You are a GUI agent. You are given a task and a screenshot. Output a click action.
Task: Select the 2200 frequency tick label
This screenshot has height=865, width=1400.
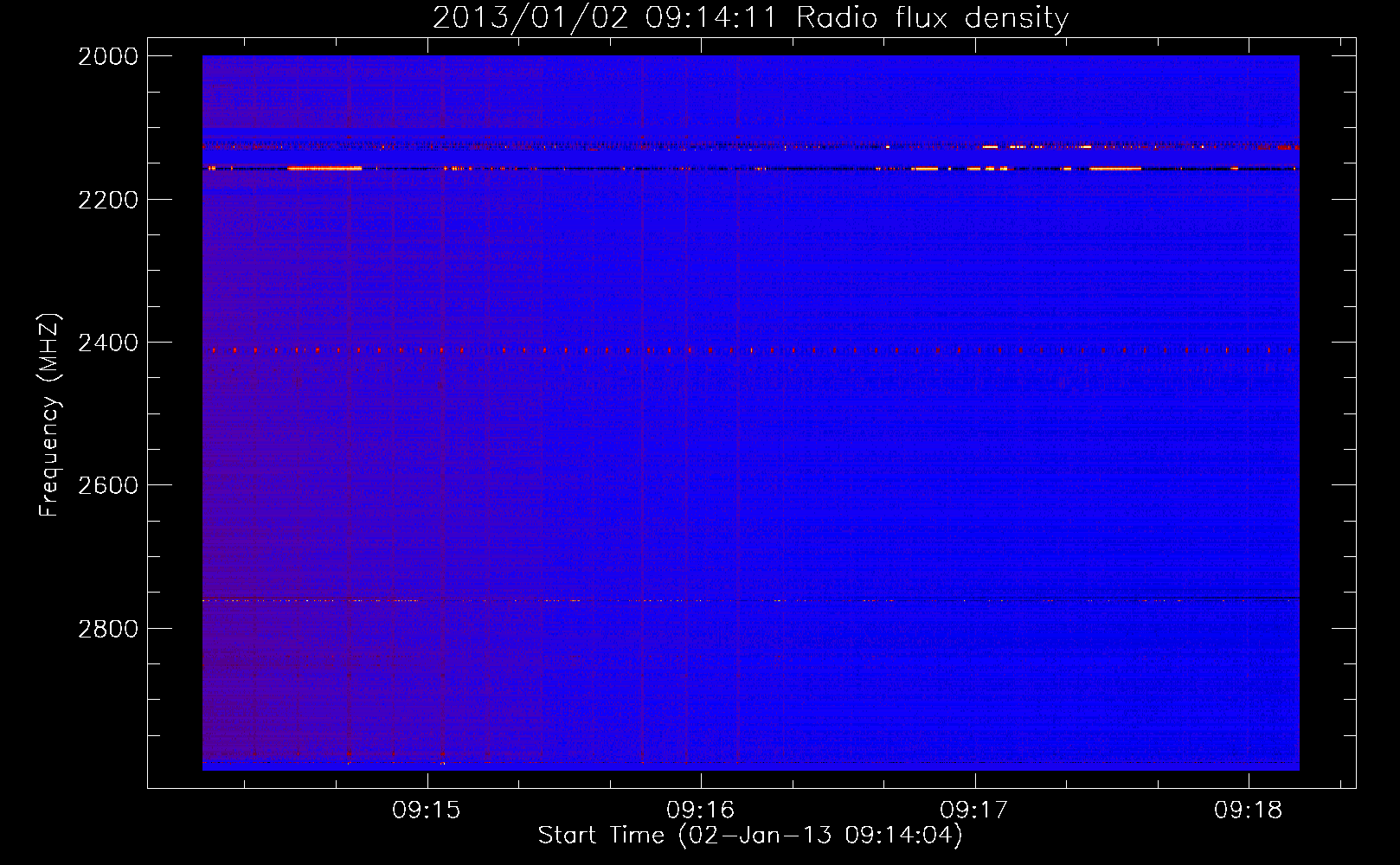[108, 200]
